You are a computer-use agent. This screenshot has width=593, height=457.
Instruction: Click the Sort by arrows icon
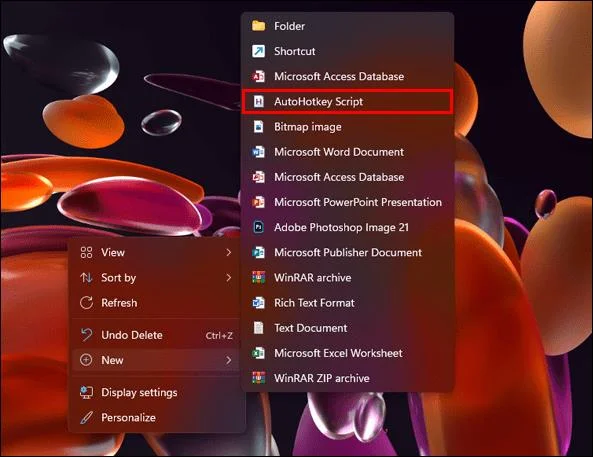tap(86, 278)
